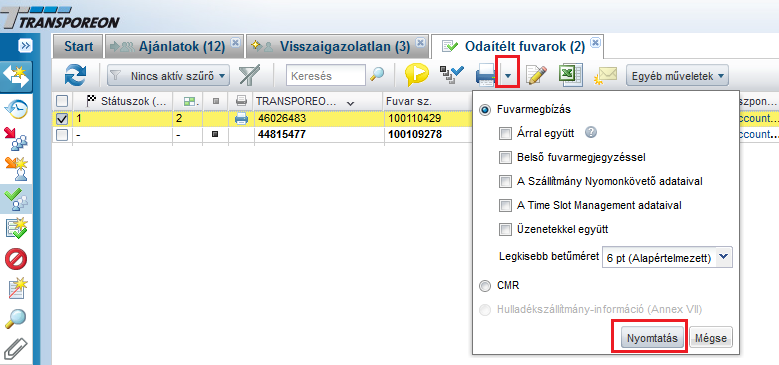Click the sidebar magnifying glass icon
The image size is (779, 365).
click(x=16, y=319)
